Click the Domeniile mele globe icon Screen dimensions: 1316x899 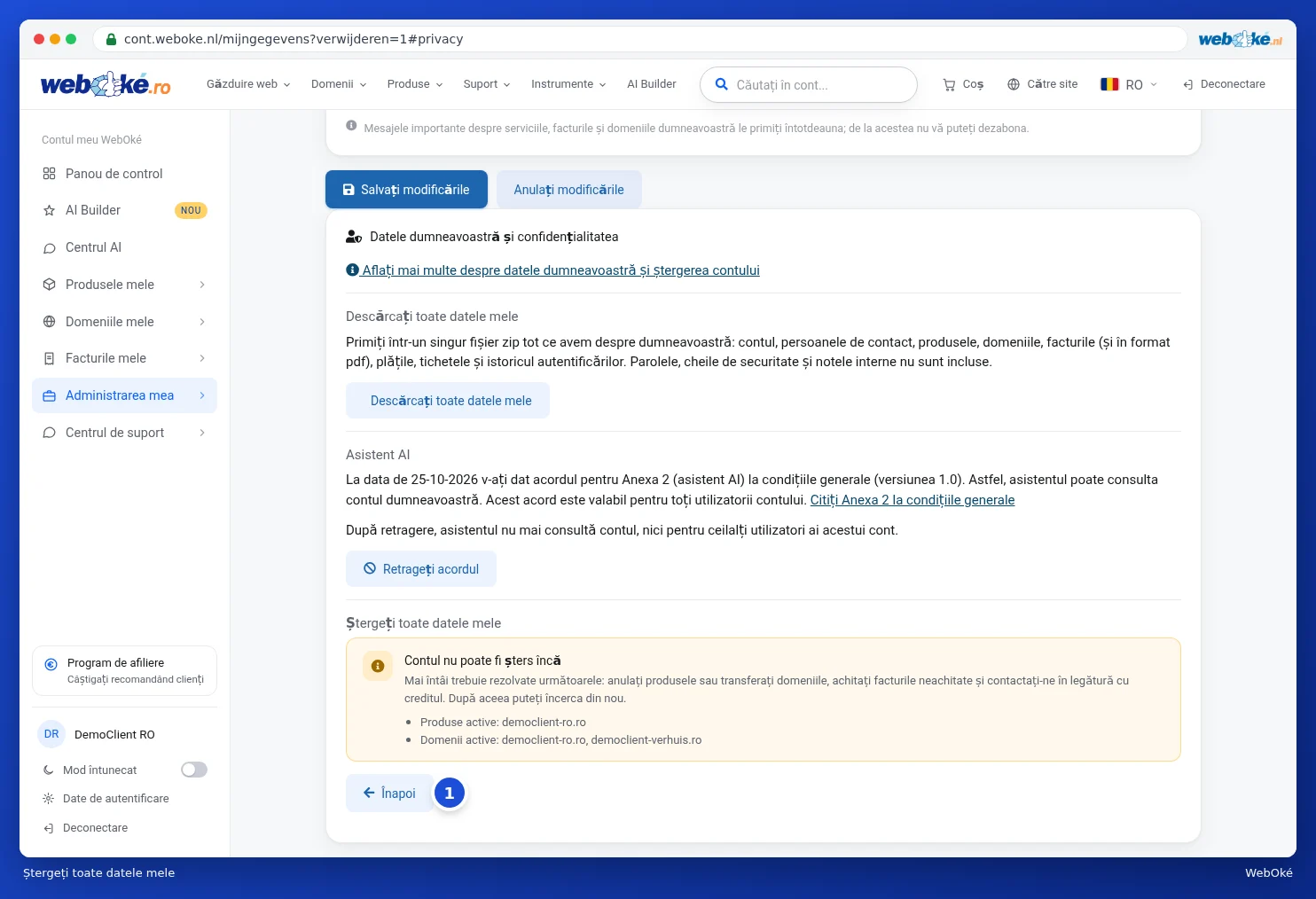point(50,322)
